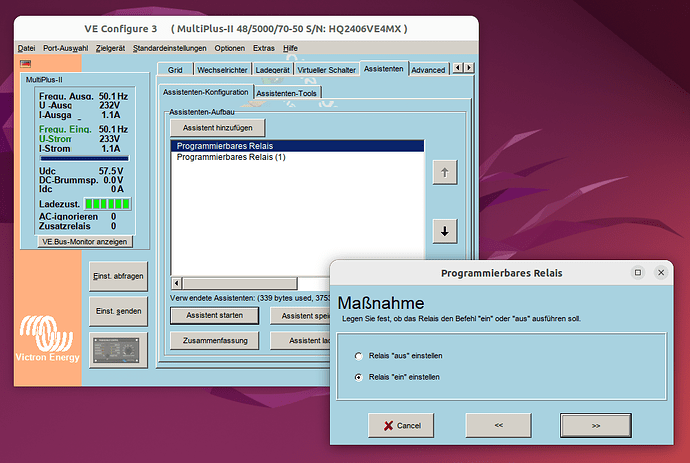Click Assistent starten button
690x463 pixels.
[214, 315]
